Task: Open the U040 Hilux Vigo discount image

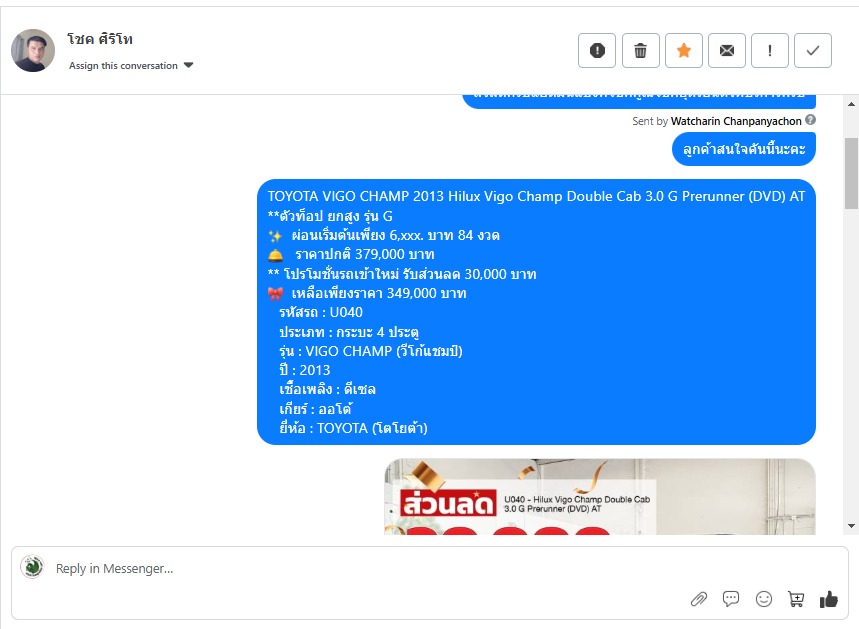Action: point(600,496)
